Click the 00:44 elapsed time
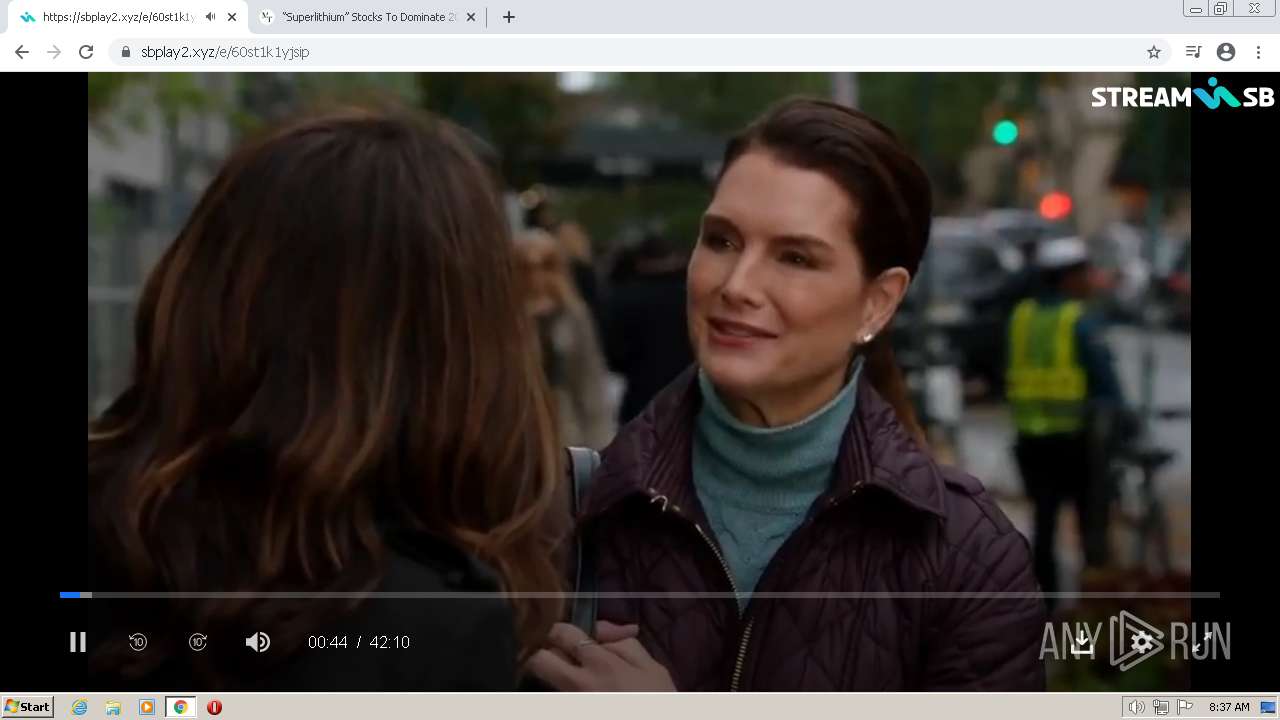 point(328,642)
